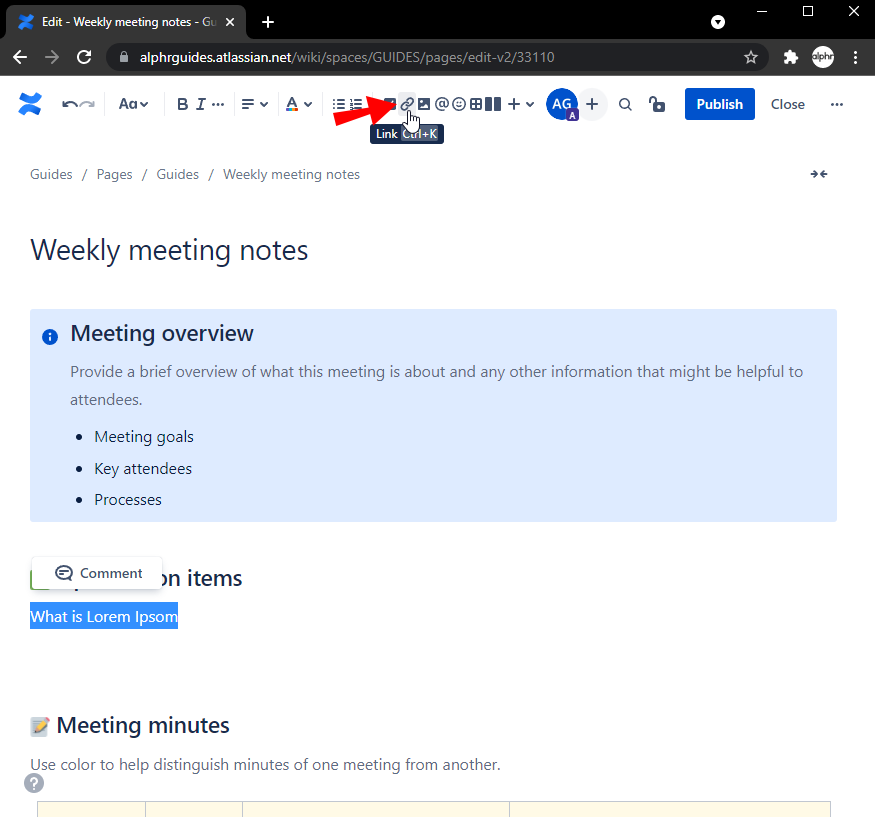Image resolution: width=875 pixels, height=817 pixels.
Task: View site information lock icon
Action: point(124,57)
